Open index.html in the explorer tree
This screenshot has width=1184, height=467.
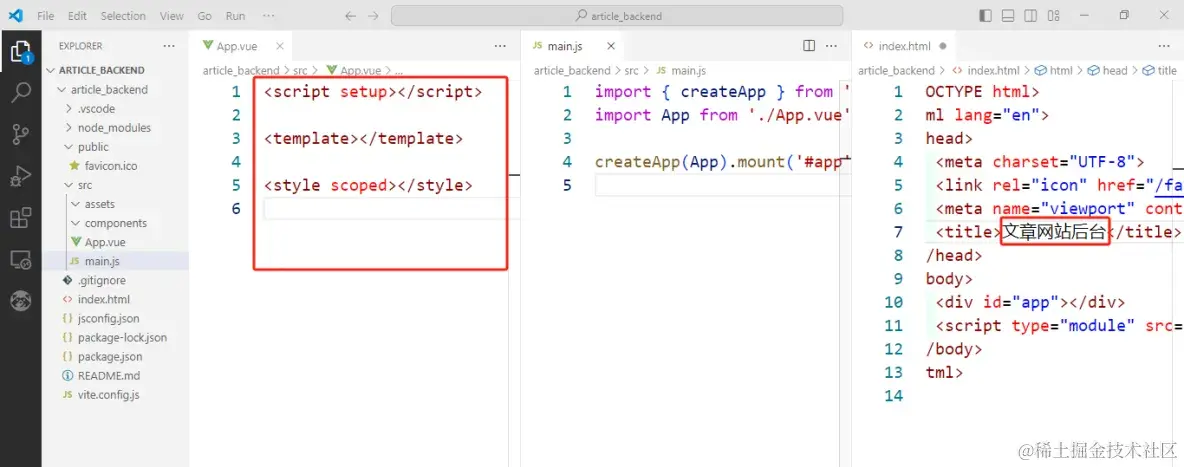116,299
